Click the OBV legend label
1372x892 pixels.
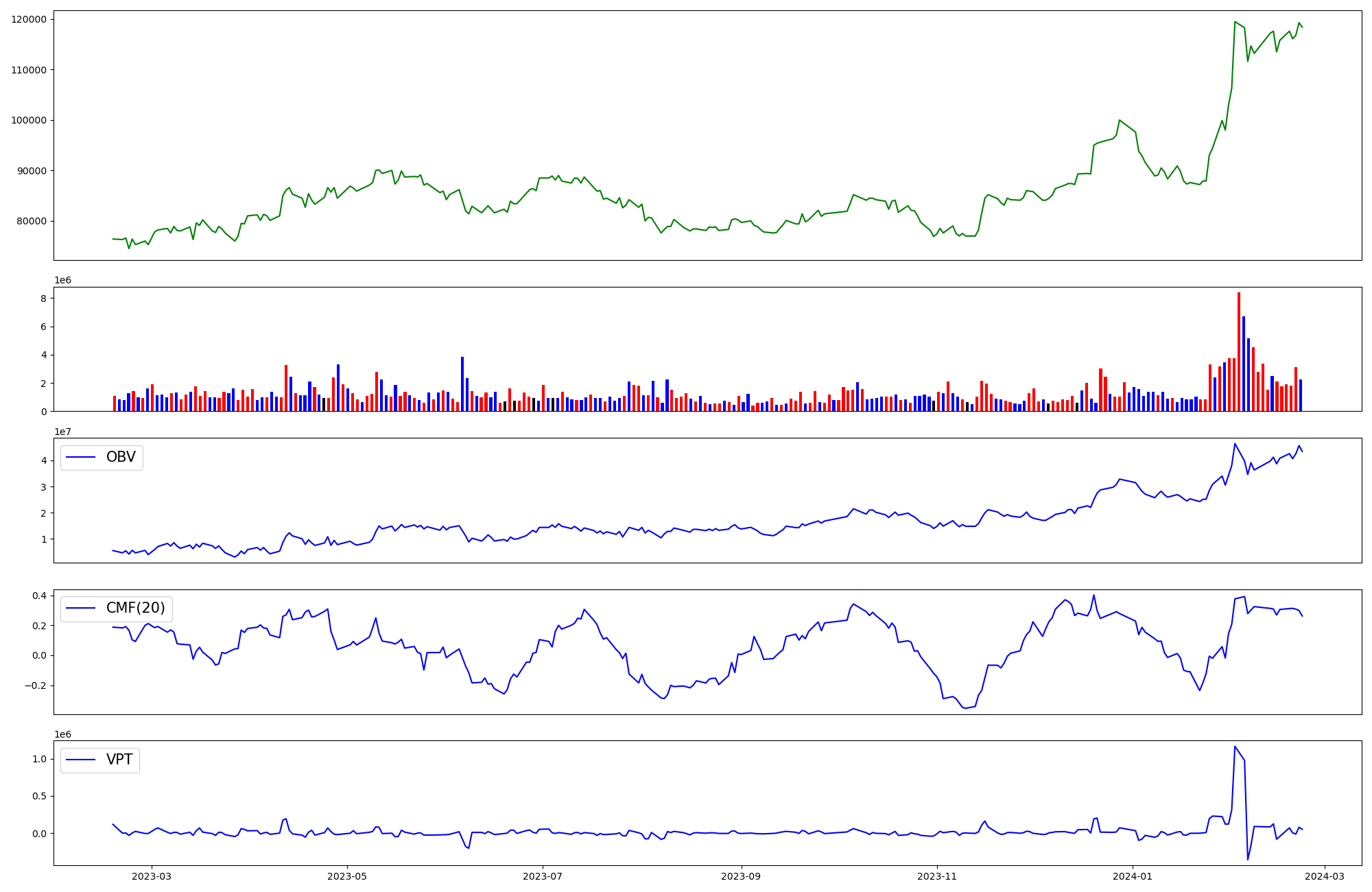(x=121, y=457)
